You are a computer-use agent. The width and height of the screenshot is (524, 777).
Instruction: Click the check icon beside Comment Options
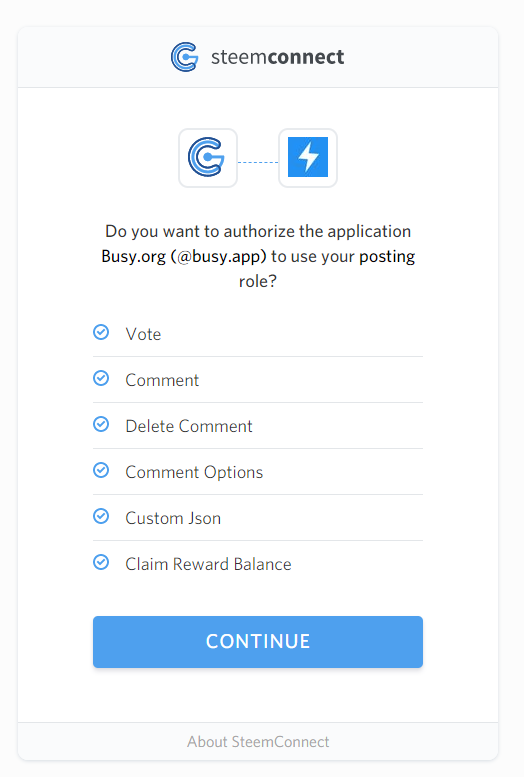point(101,470)
